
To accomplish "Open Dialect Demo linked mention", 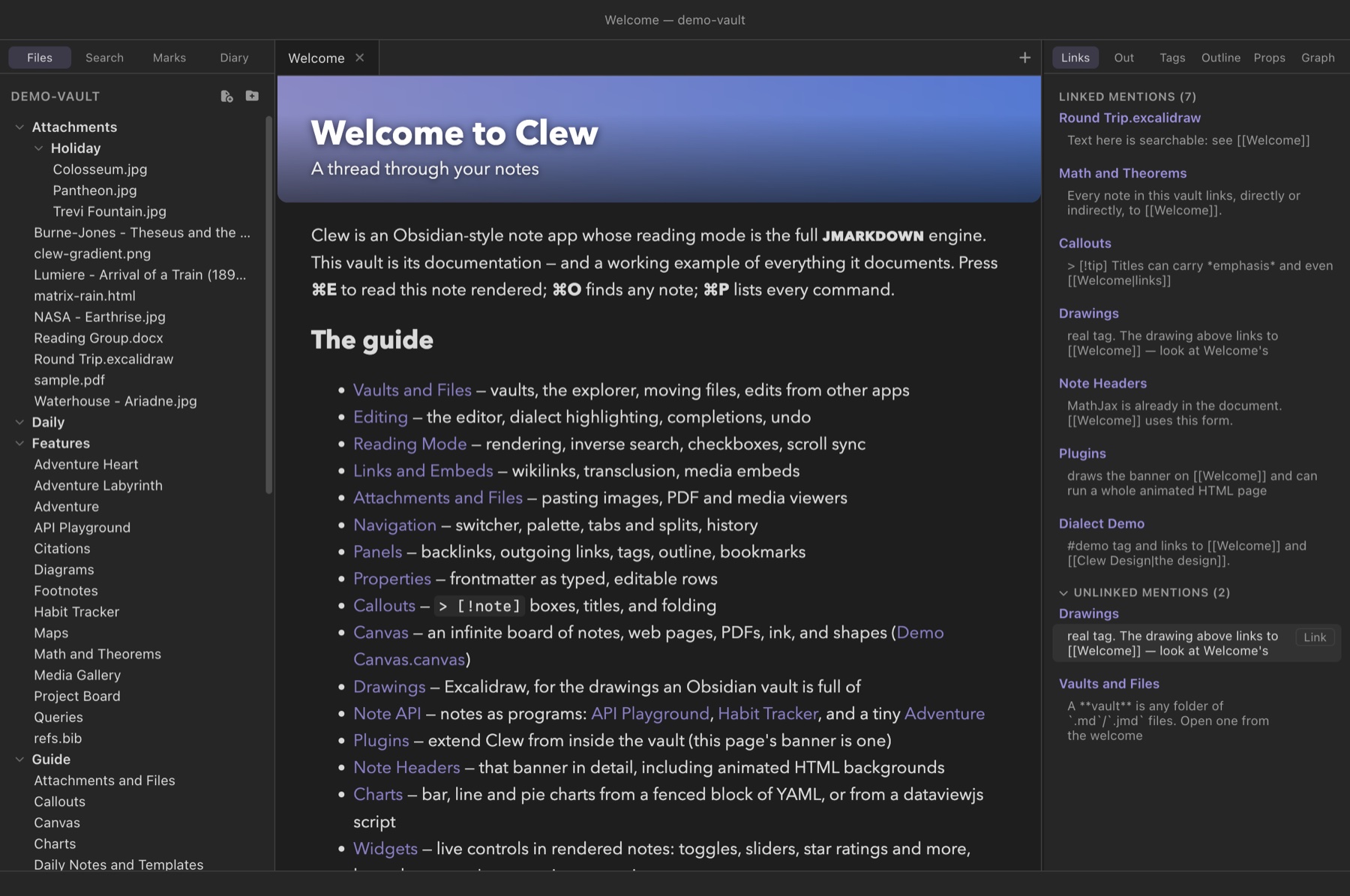I will pos(1102,523).
